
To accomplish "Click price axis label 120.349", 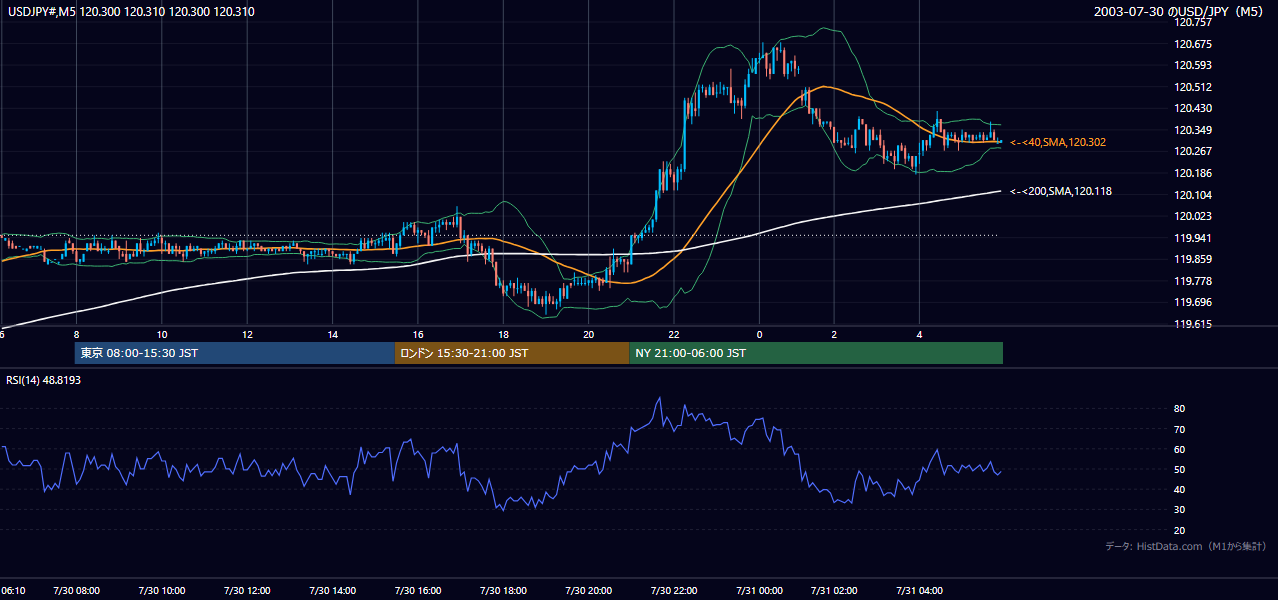I will pos(1195,130).
